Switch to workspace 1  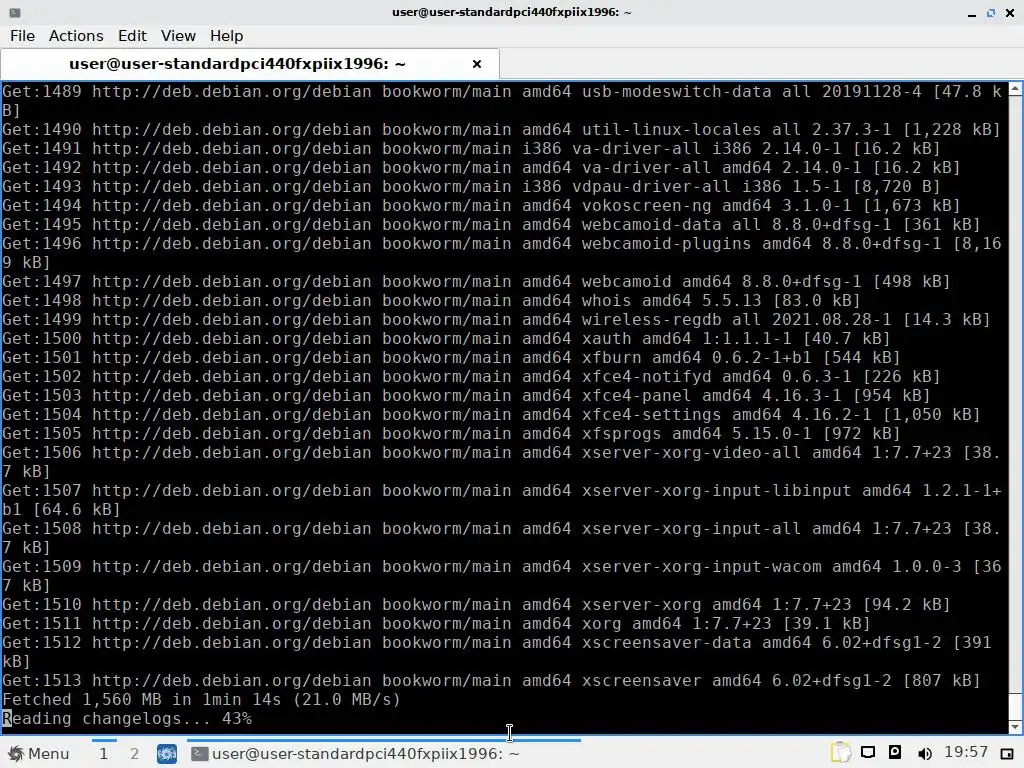pos(103,754)
